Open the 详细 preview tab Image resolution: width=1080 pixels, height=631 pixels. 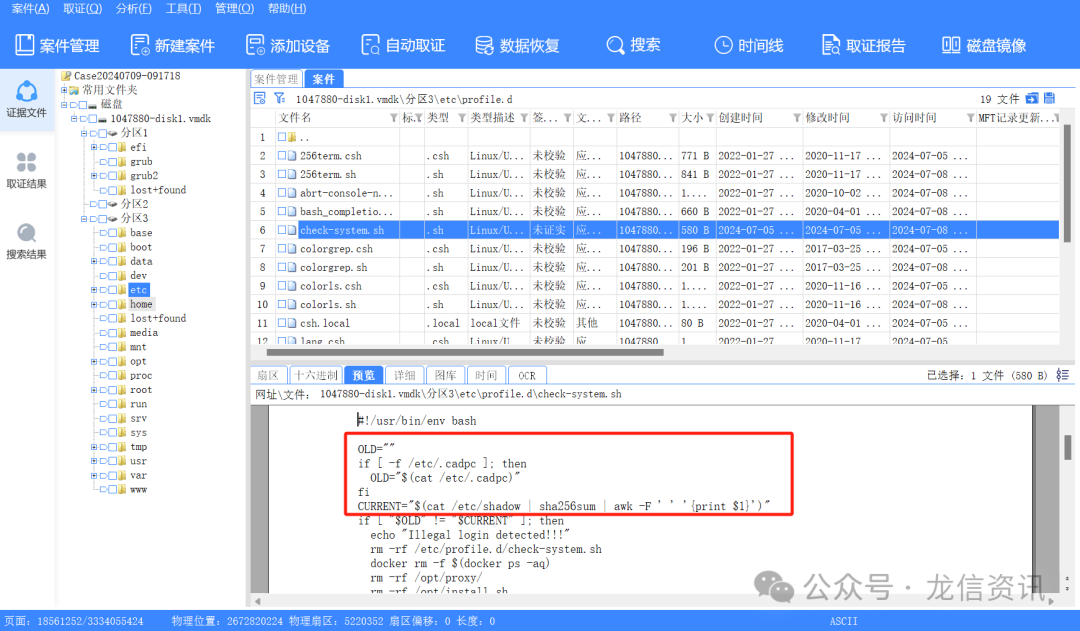pyautogui.click(x=405, y=375)
